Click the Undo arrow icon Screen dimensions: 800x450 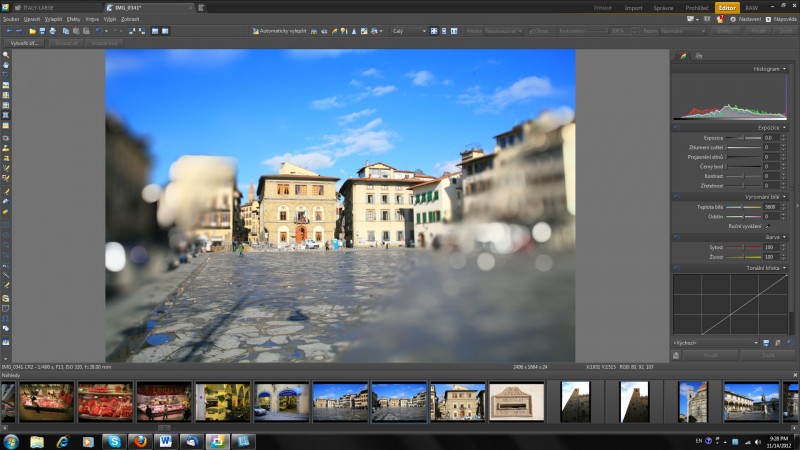coord(99,31)
